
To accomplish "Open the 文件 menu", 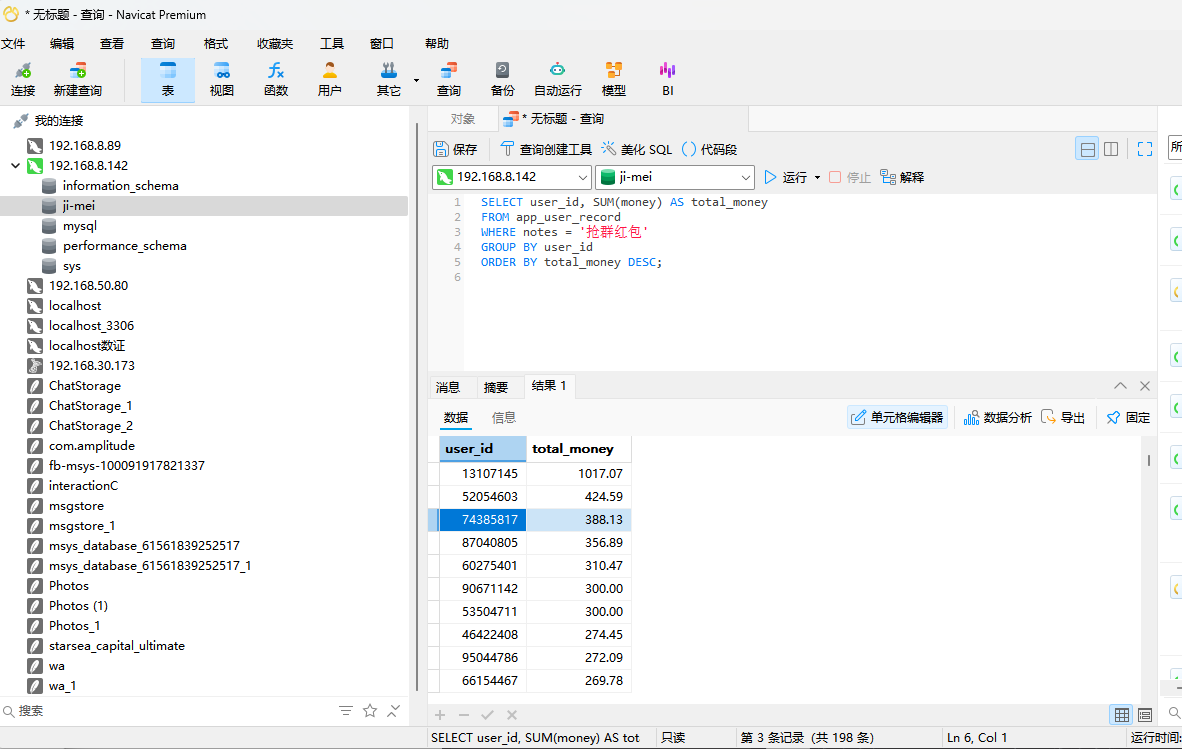I will click(13, 44).
